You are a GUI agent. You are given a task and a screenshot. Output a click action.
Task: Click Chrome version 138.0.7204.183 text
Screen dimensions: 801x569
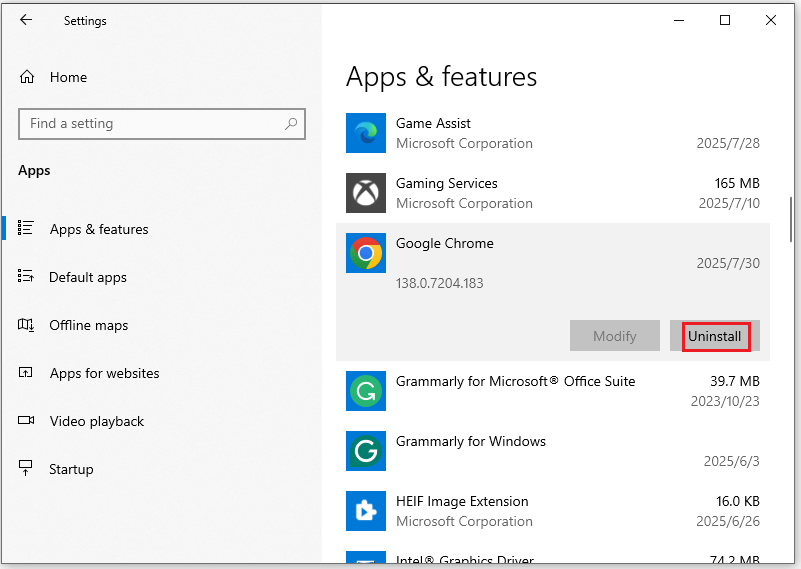(439, 283)
